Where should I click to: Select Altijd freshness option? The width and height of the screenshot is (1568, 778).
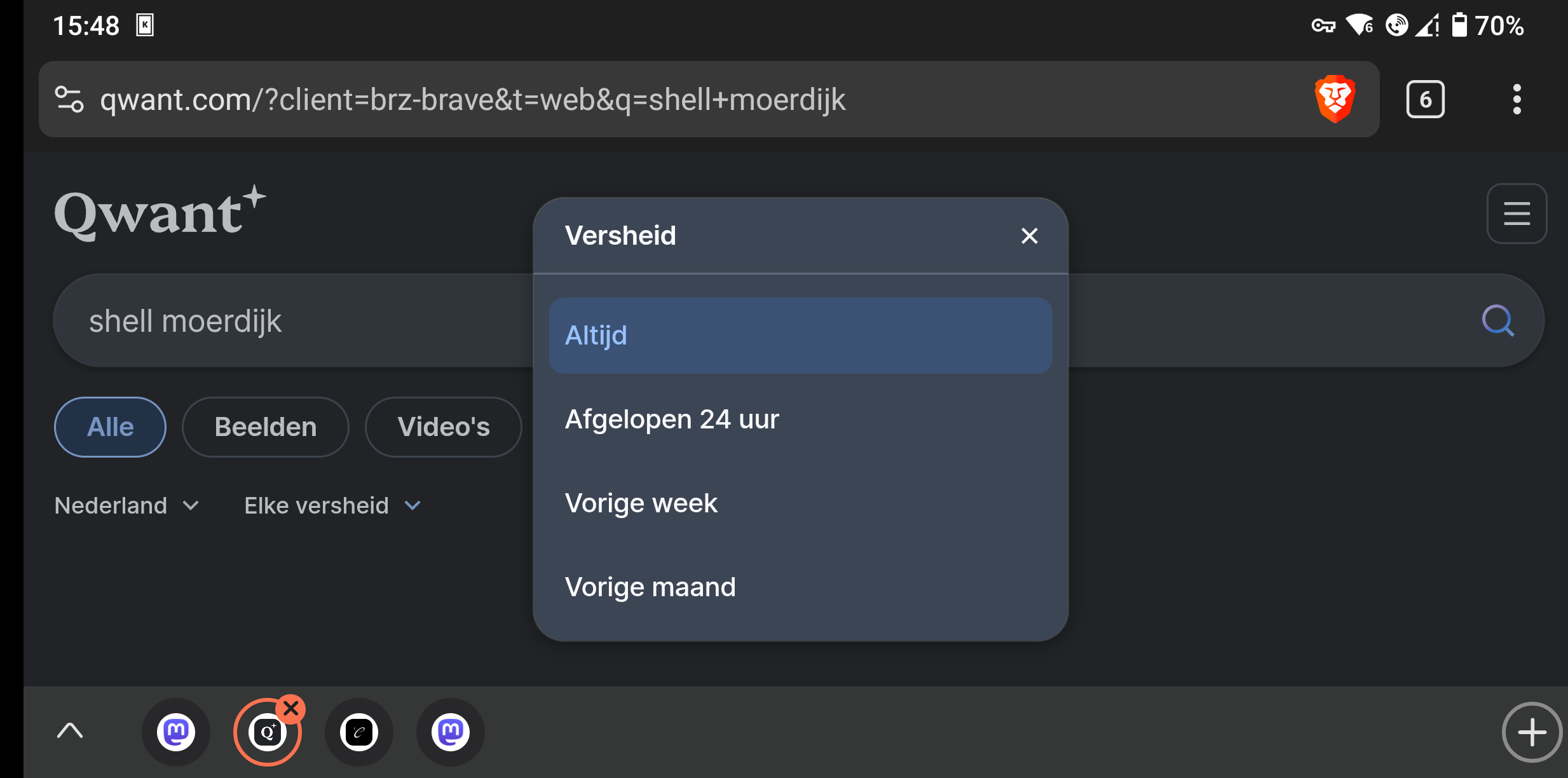pyautogui.click(x=800, y=335)
